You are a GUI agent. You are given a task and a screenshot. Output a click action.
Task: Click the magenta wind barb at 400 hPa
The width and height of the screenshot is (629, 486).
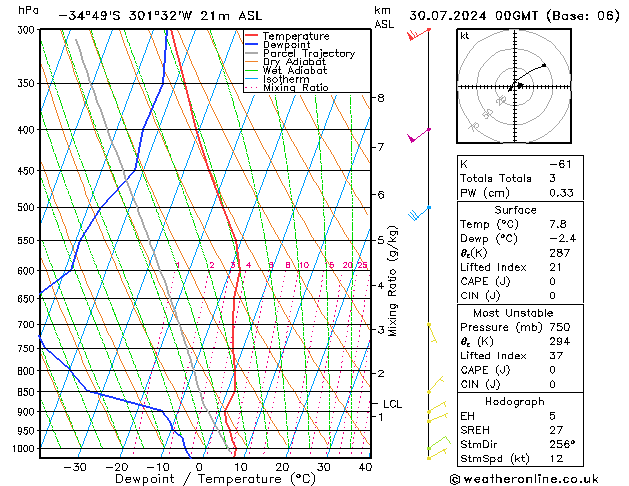418,135
